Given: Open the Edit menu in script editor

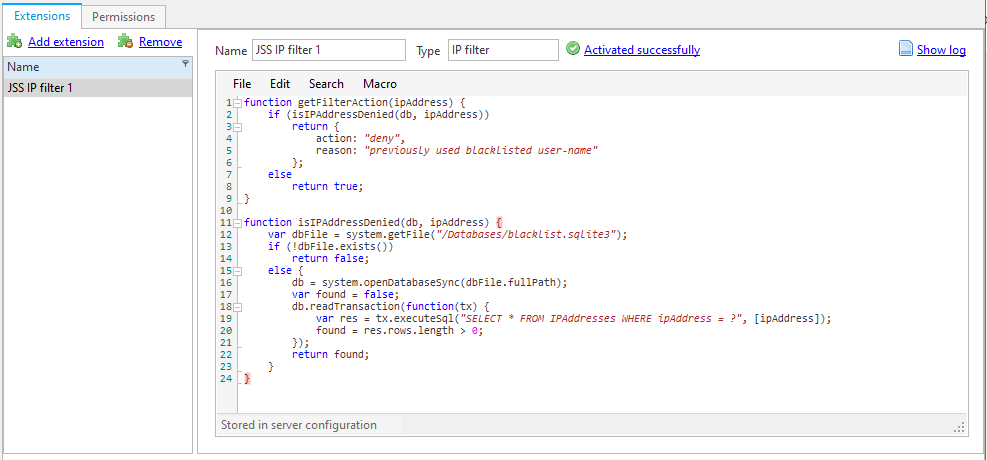Looking at the screenshot, I should (x=280, y=84).
